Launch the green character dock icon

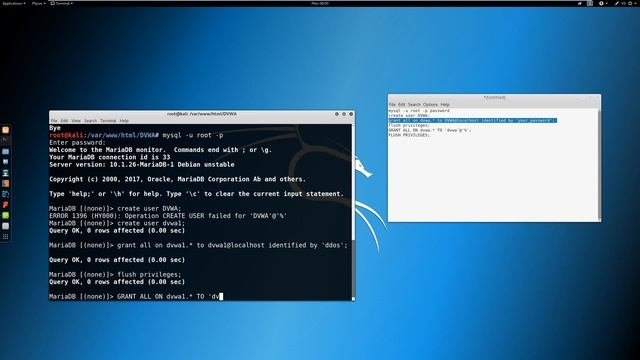(x=5, y=173)
